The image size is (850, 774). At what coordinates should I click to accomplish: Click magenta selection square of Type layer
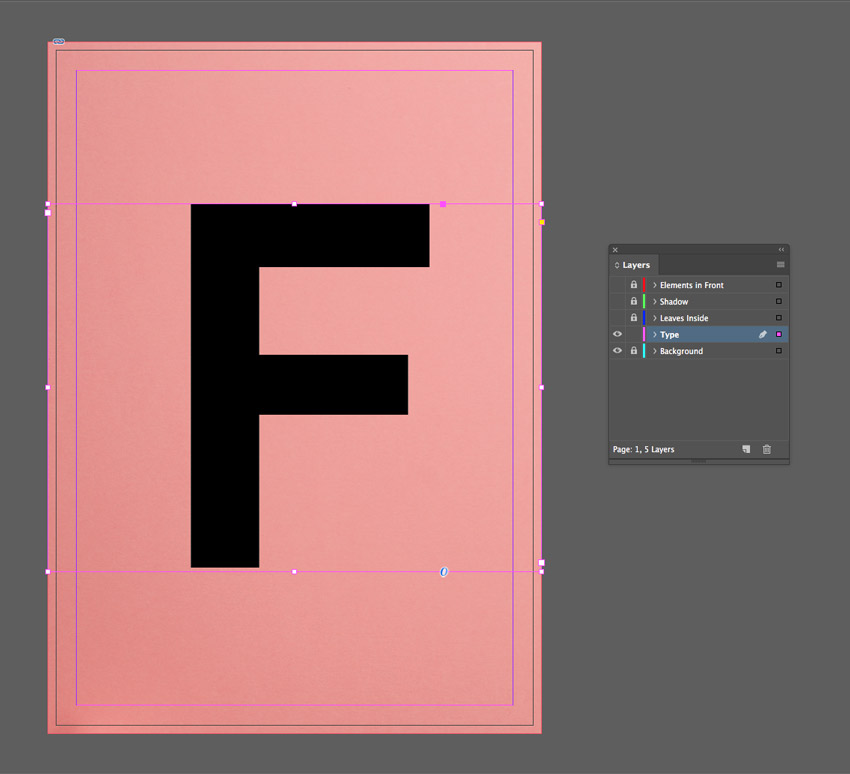click(779, 334)
